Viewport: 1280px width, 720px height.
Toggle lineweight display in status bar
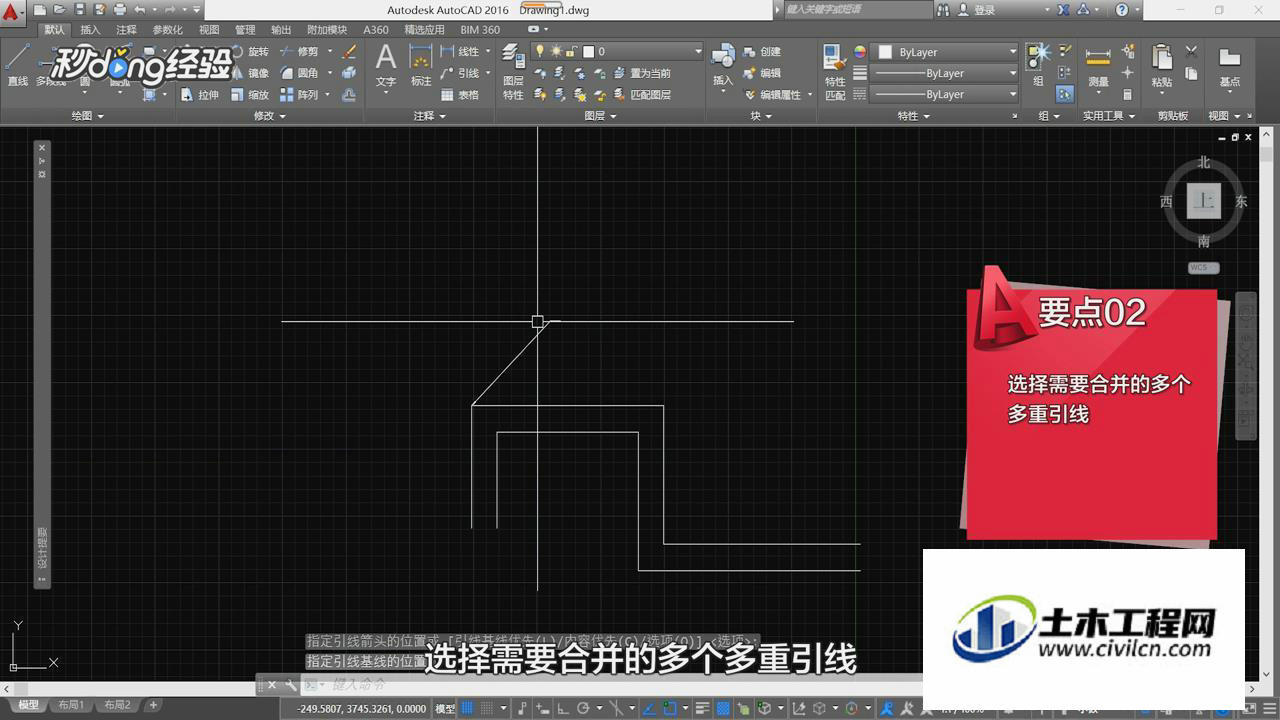coord(703,708)
